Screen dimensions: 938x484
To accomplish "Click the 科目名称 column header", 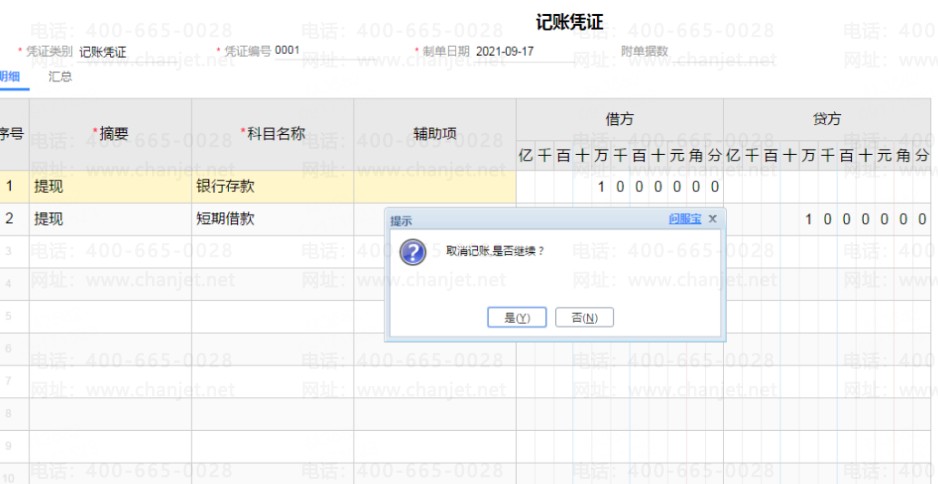I will coord(273,134).
